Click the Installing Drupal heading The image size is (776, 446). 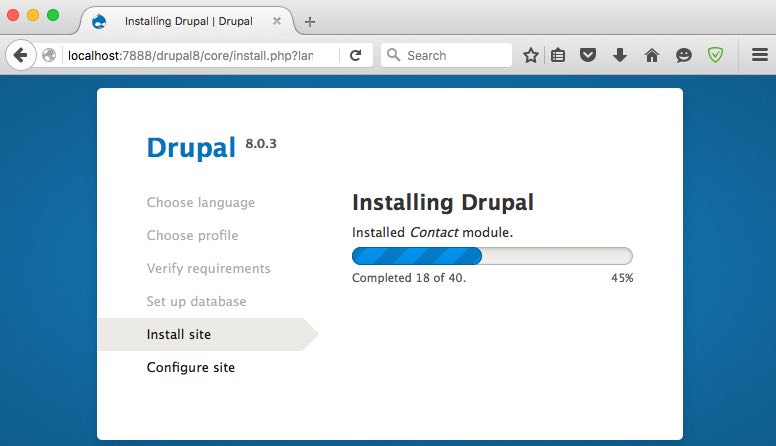[x=443, y=202]
